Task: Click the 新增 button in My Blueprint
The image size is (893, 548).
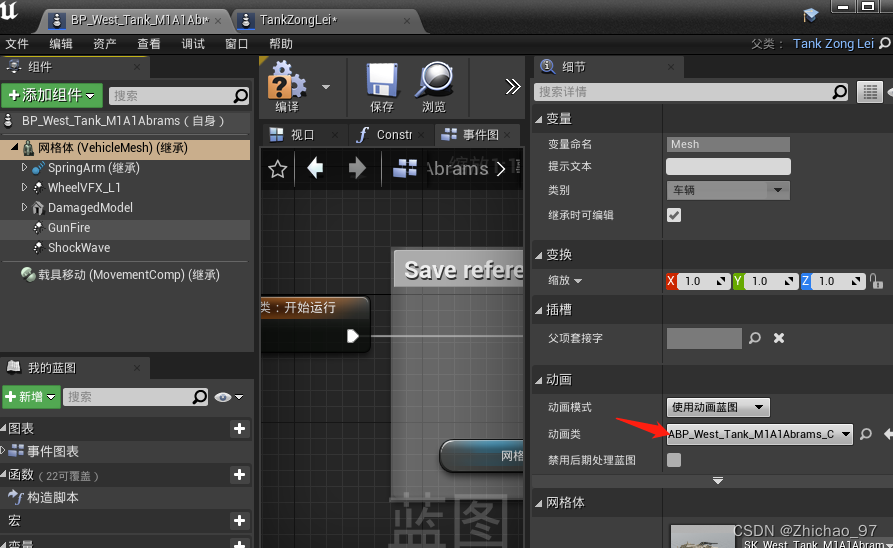Action: click(31, 396)
